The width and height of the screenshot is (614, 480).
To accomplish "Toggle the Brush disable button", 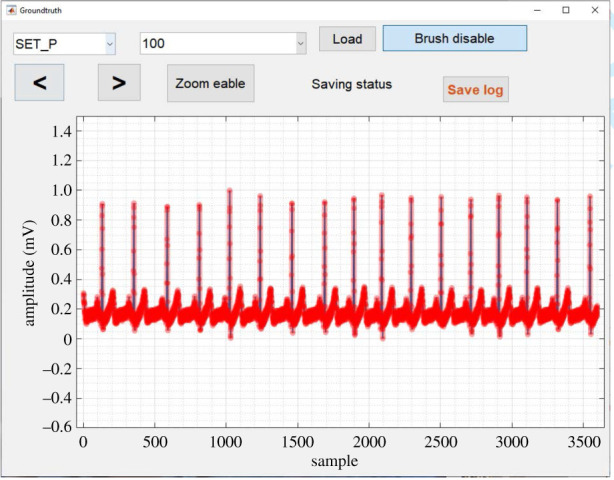I will pos(454,39).
